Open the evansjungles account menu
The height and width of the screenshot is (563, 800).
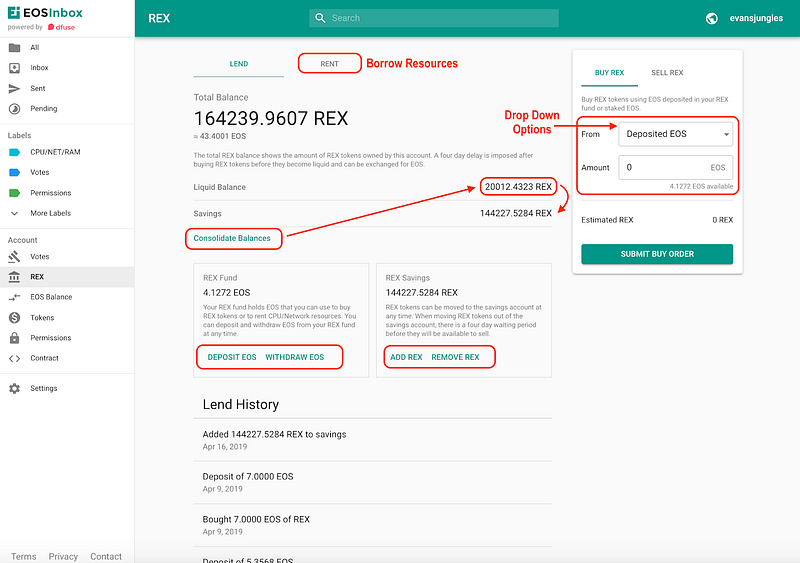(756, 18)
